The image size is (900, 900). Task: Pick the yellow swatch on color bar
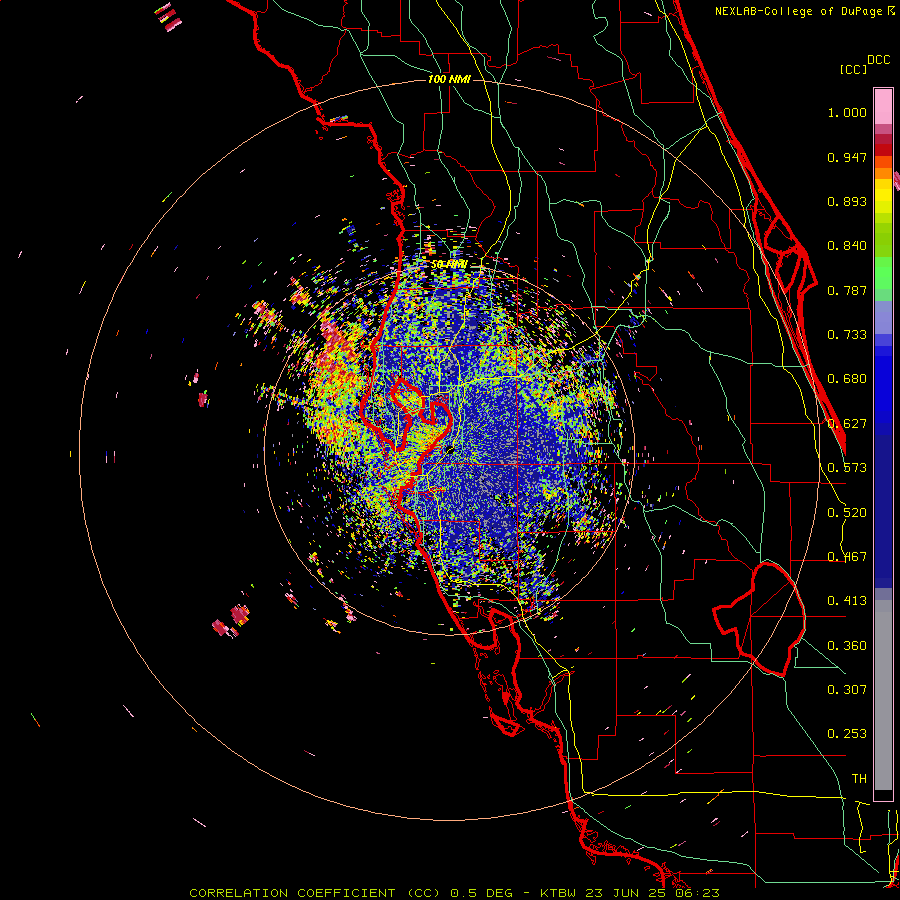(x=883, y=197)
